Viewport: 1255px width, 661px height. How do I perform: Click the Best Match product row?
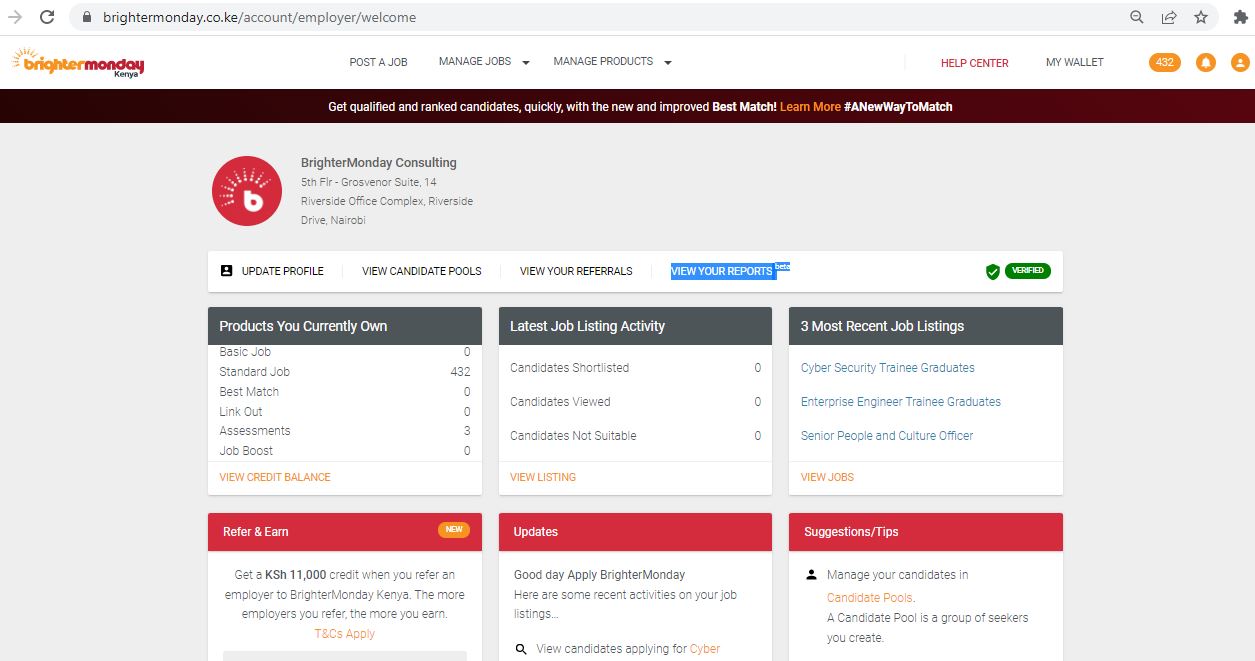(345, 392)
